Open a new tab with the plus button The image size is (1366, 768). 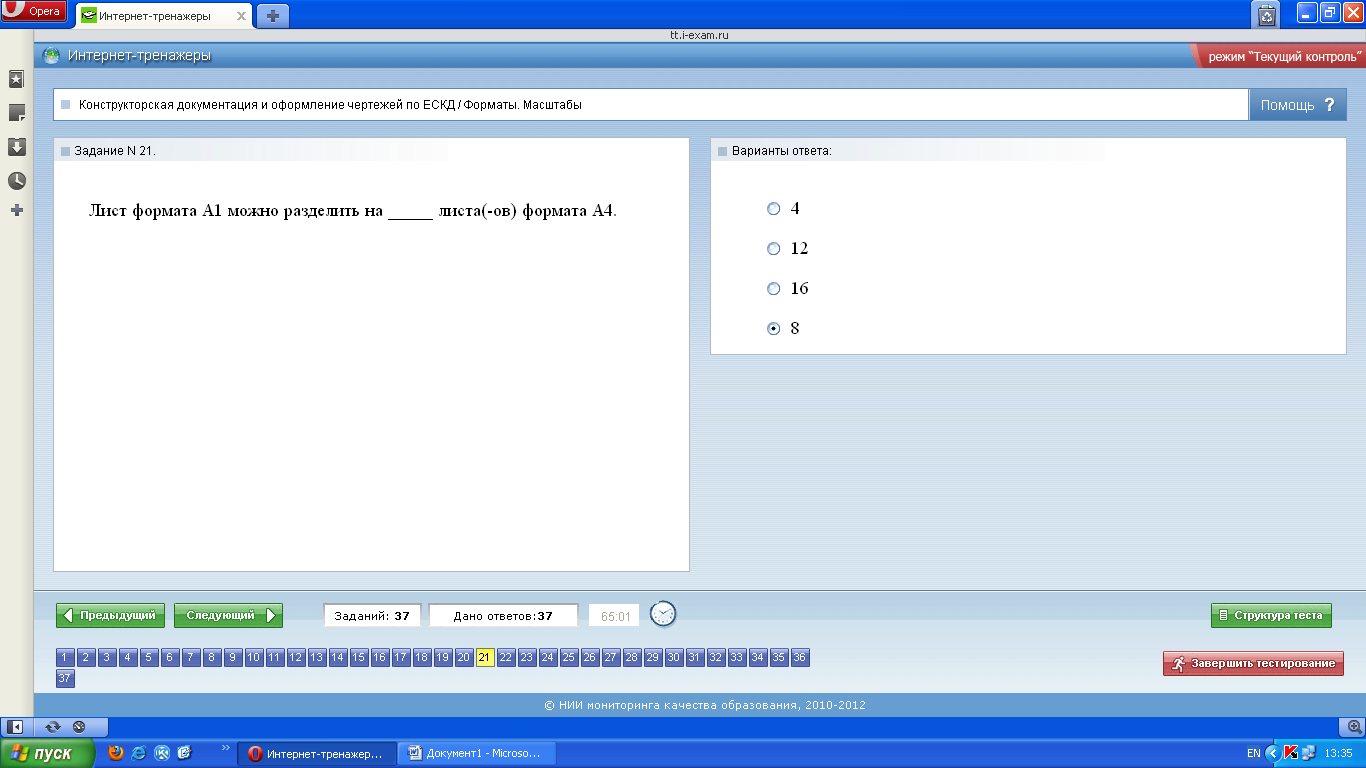coord(273,16)
